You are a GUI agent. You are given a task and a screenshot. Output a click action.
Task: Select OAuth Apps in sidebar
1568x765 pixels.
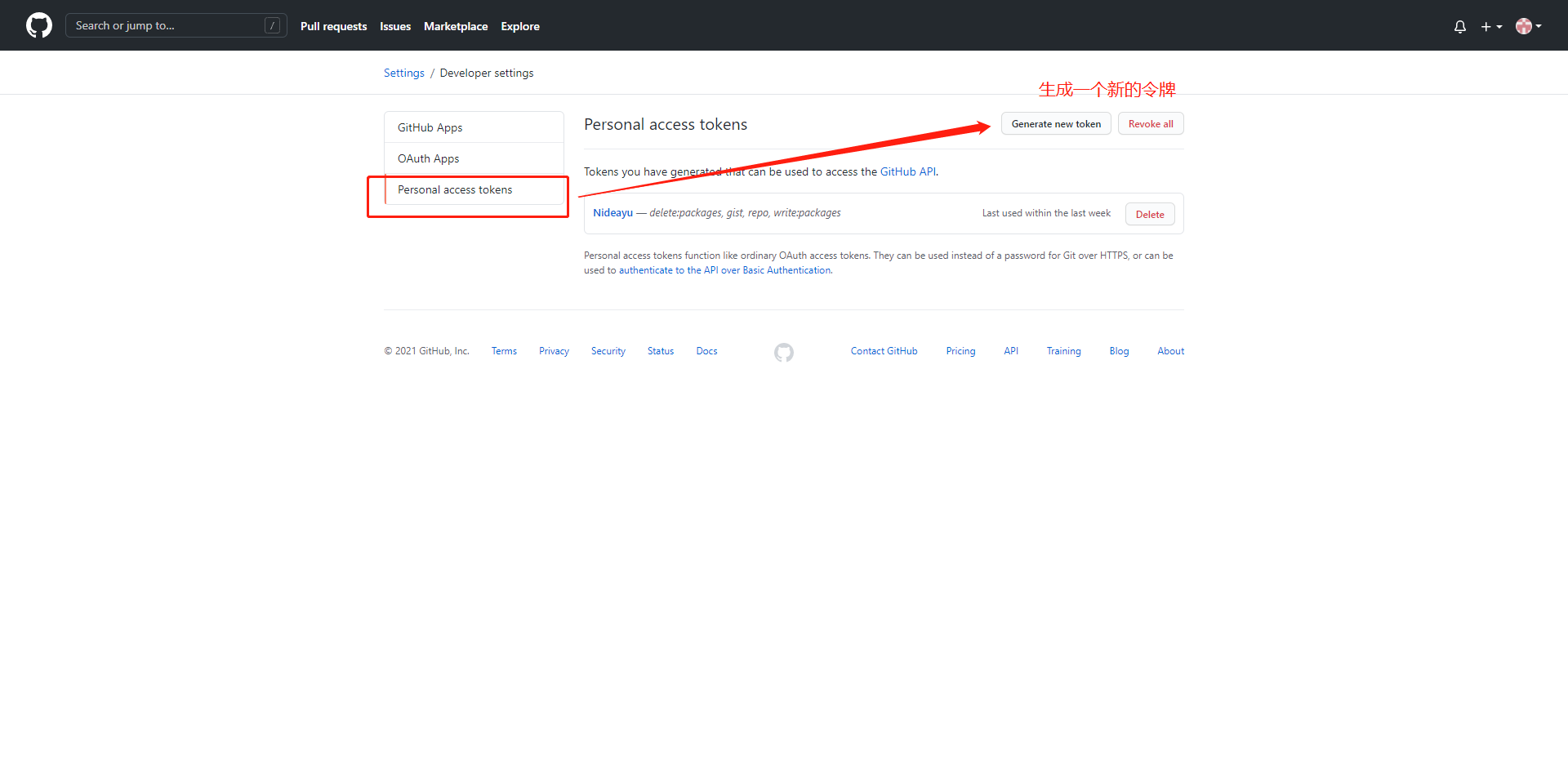coord(474,158)
